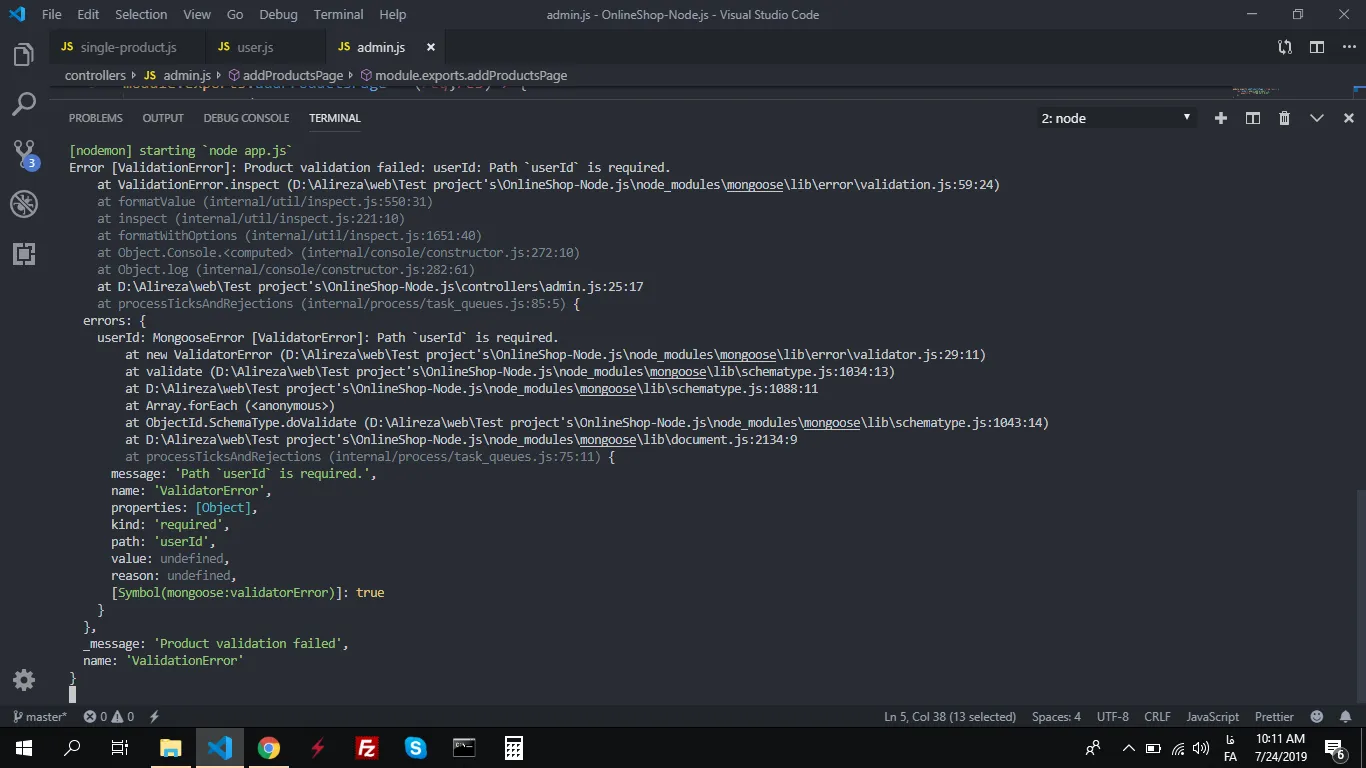Open the View menu
The image size is (1366, 768).
click(x=197, y=15)
